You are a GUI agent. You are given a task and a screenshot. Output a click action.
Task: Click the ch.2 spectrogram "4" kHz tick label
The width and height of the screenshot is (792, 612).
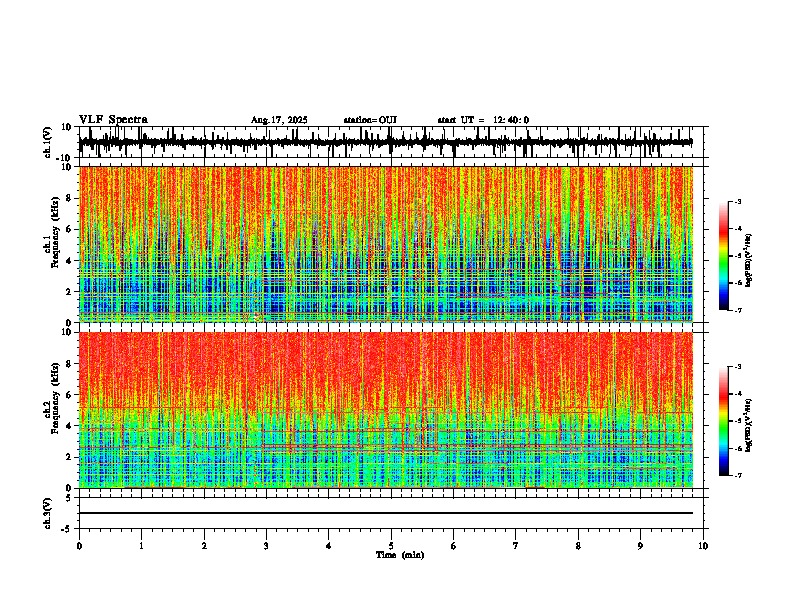(70, 426)
